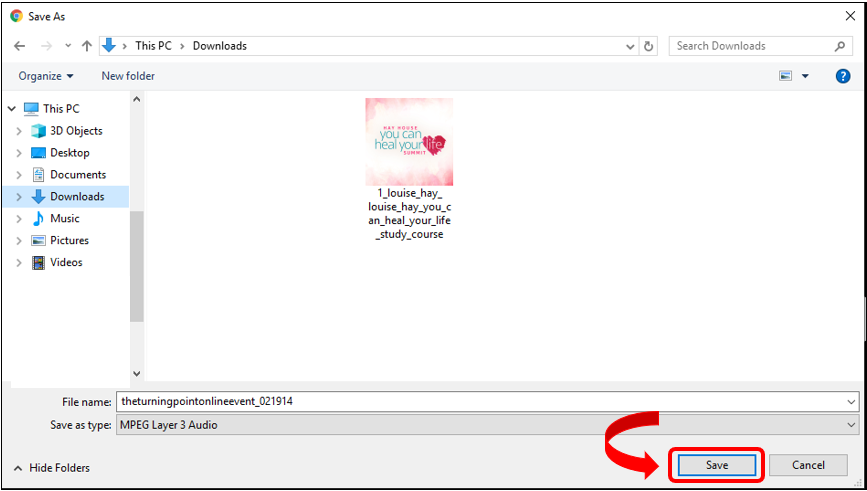Select the louise_hay study course file thumbnail
Viewport: 867px width, 491px height.
pos(409,142)
